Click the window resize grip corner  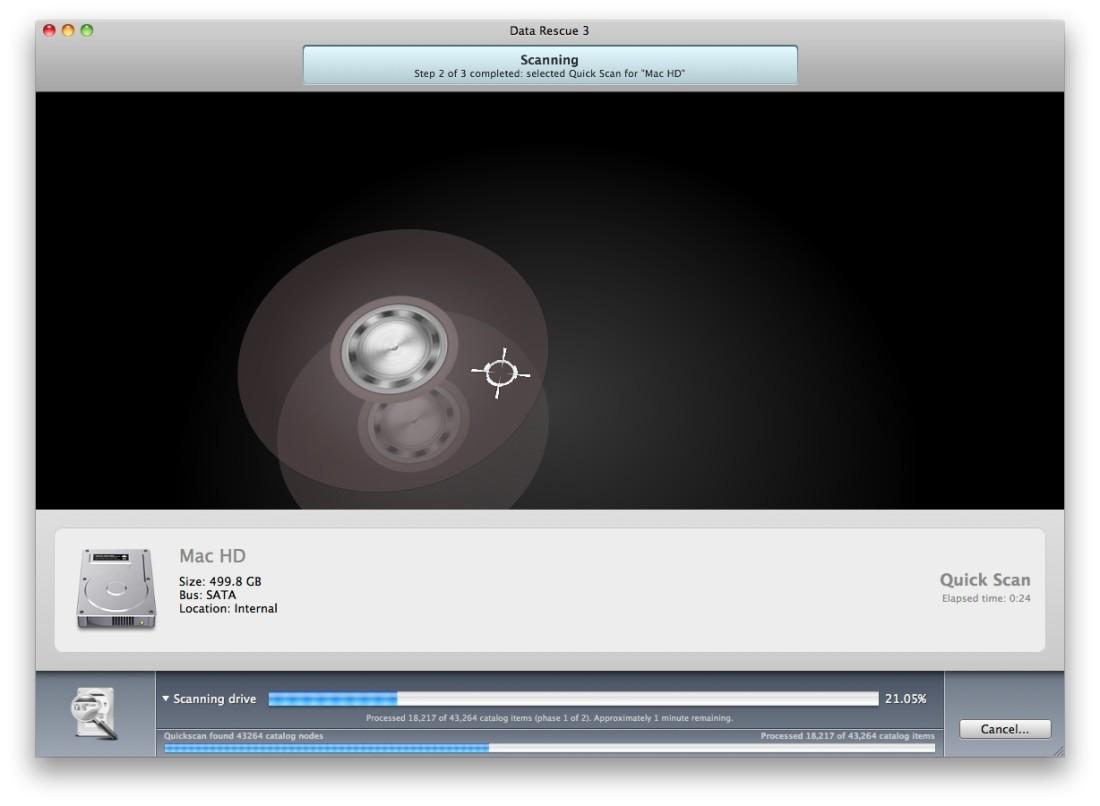click(1058, 751)
